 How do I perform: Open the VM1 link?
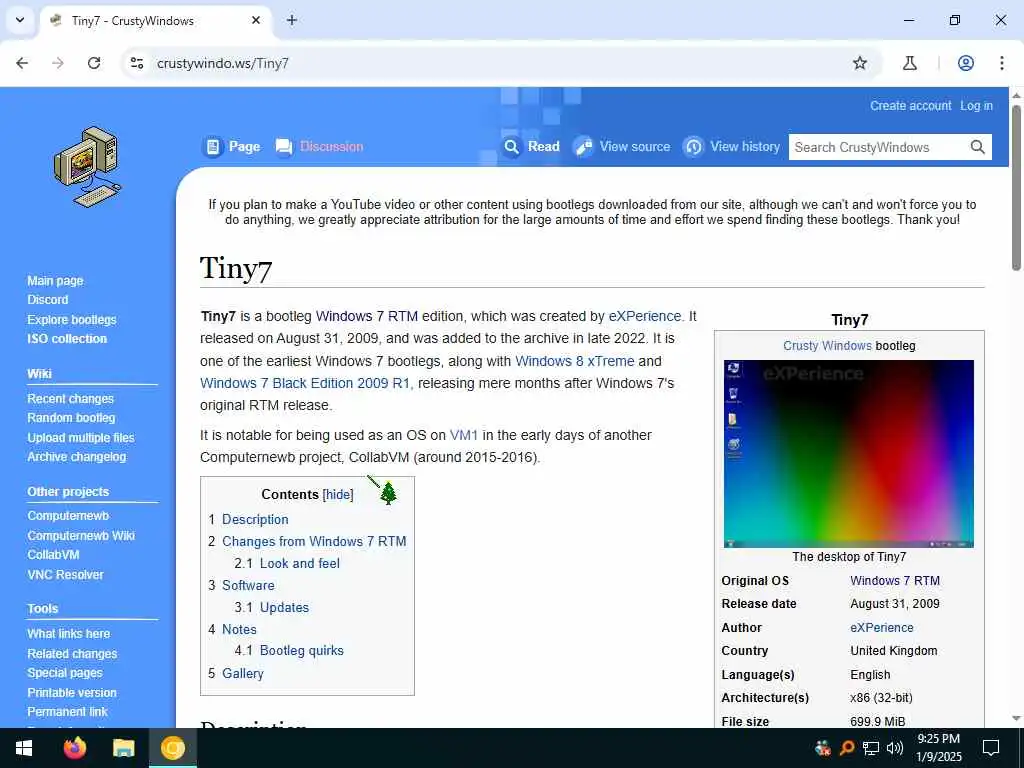(x=464, y=435)
